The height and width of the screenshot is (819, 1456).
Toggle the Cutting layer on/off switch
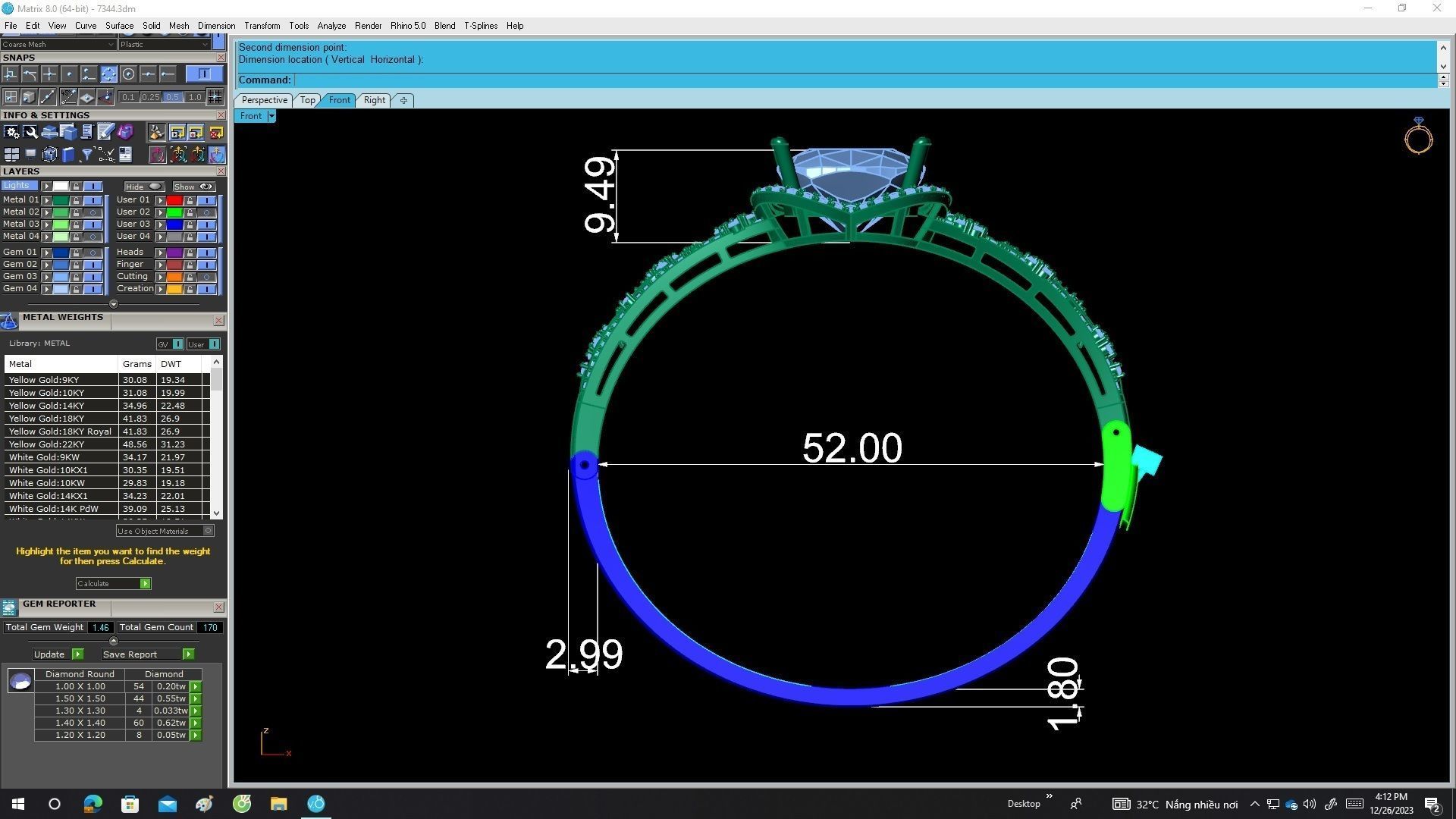(x=206, y=277)
